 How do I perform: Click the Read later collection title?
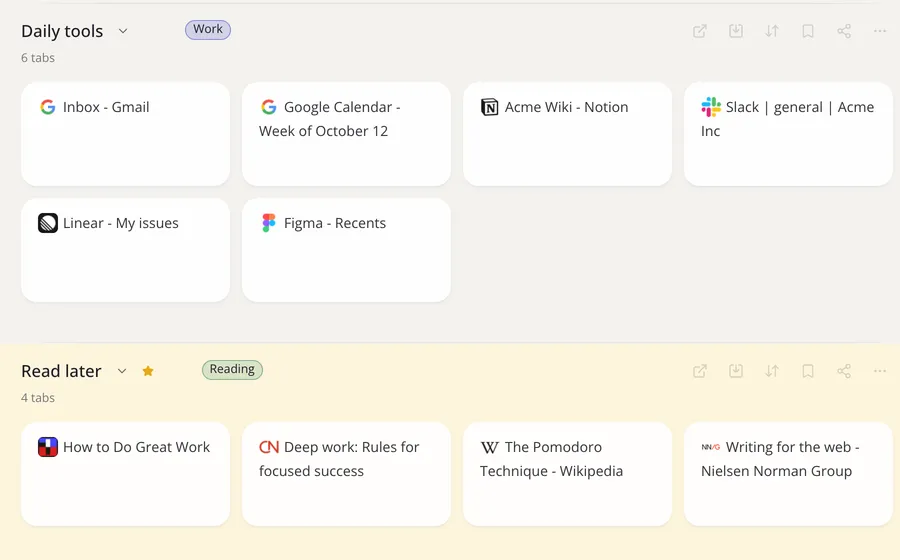point(61,371)
